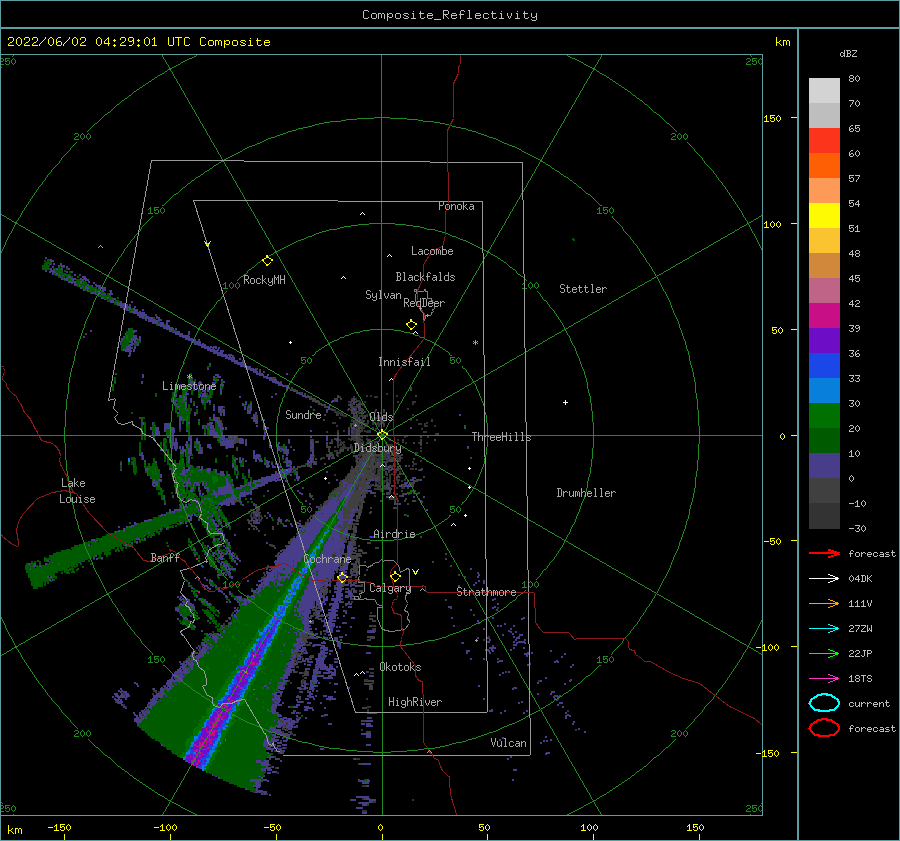Click the Calgary city label
900x841 pixels.
[390, 588]
